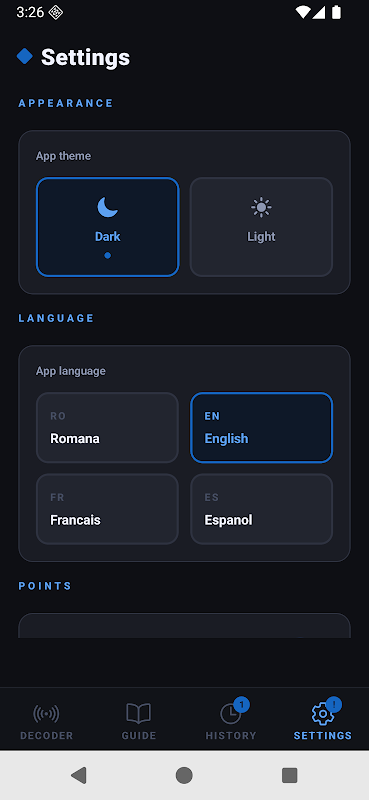Click the sun icon for light theme
Screen dimensions: 369x800
(261, 207)
